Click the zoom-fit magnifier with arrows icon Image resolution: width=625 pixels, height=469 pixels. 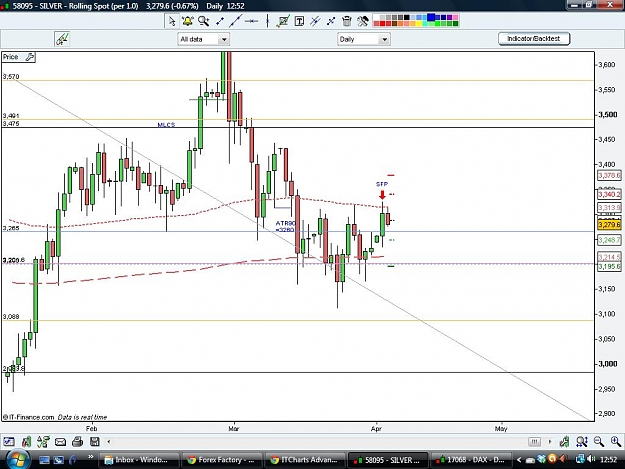tap(582, 442)
